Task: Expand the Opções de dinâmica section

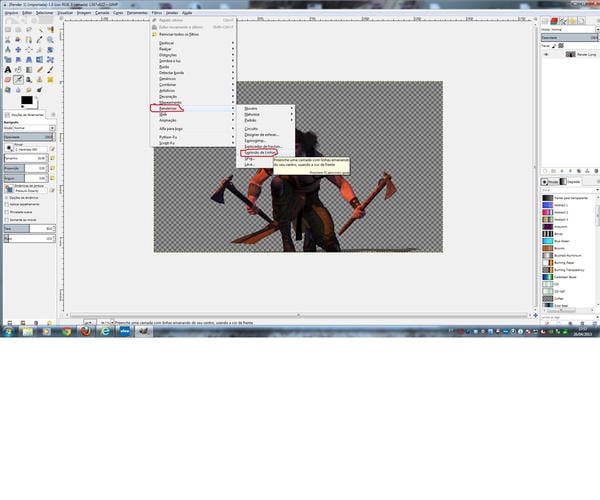Action: (x=7, y=198)
